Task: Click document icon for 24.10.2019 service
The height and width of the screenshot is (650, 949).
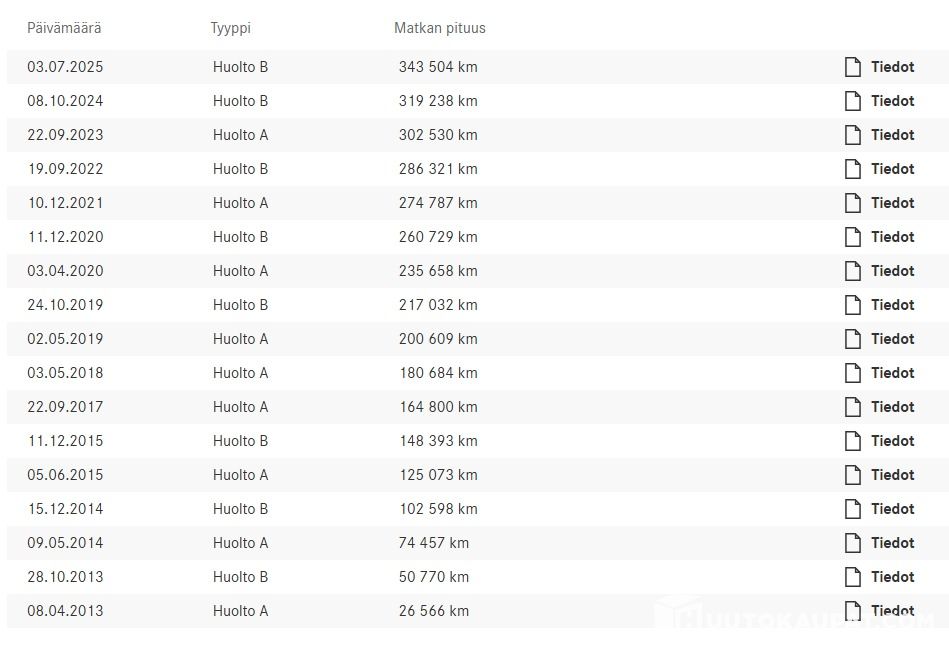Action: coord(853,305)
